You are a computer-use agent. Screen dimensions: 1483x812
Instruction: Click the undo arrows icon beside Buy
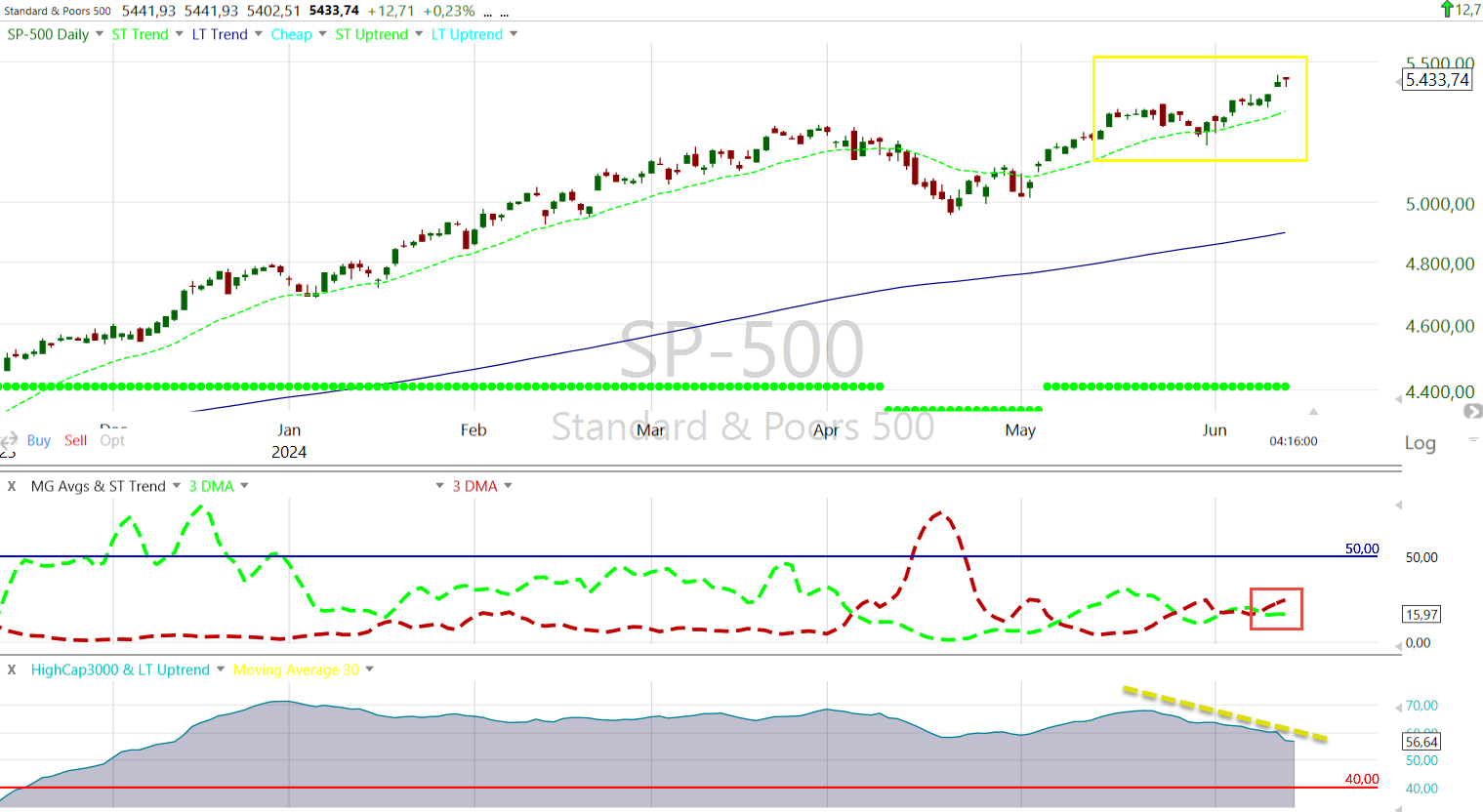9,440
